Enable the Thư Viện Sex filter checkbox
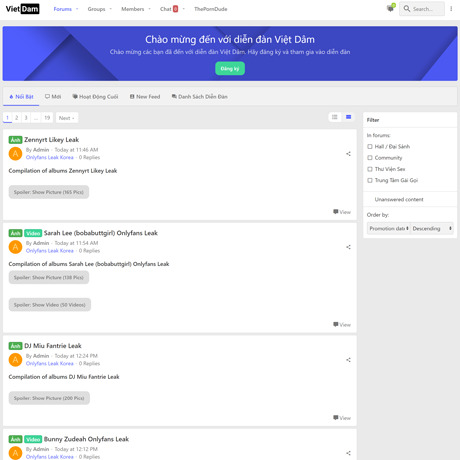 [370, 169]
